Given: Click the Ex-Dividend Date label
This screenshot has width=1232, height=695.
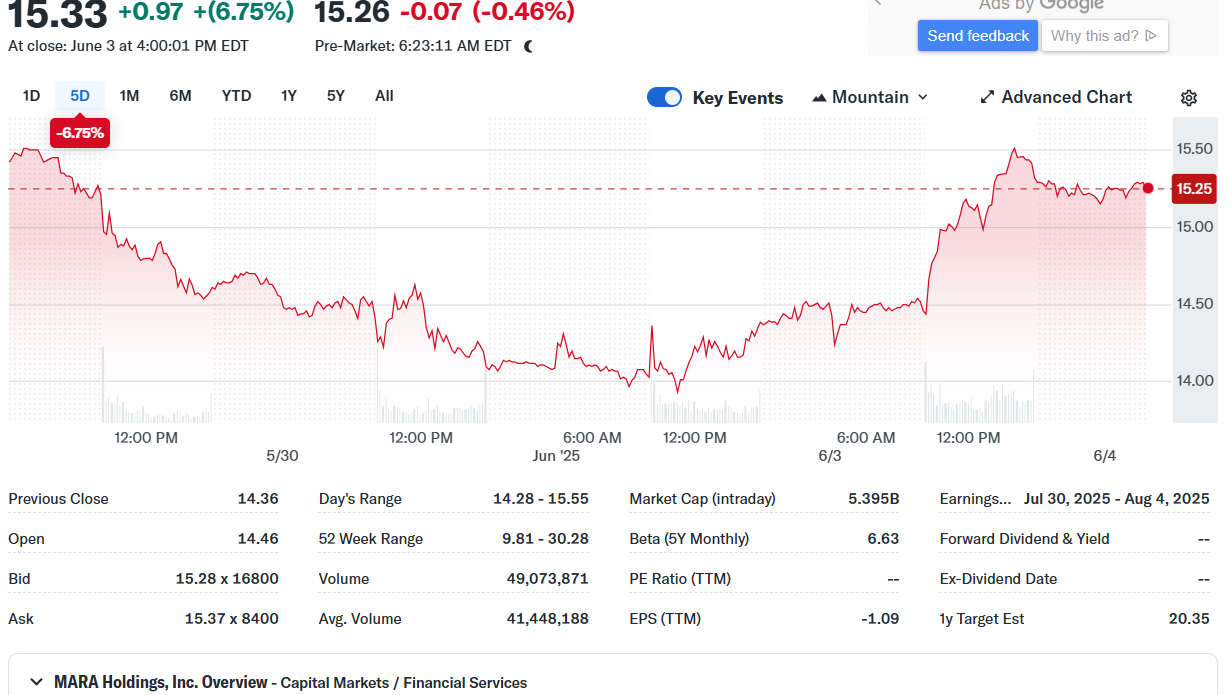Looking at the screenshot, I should click(x=999, y=579).
